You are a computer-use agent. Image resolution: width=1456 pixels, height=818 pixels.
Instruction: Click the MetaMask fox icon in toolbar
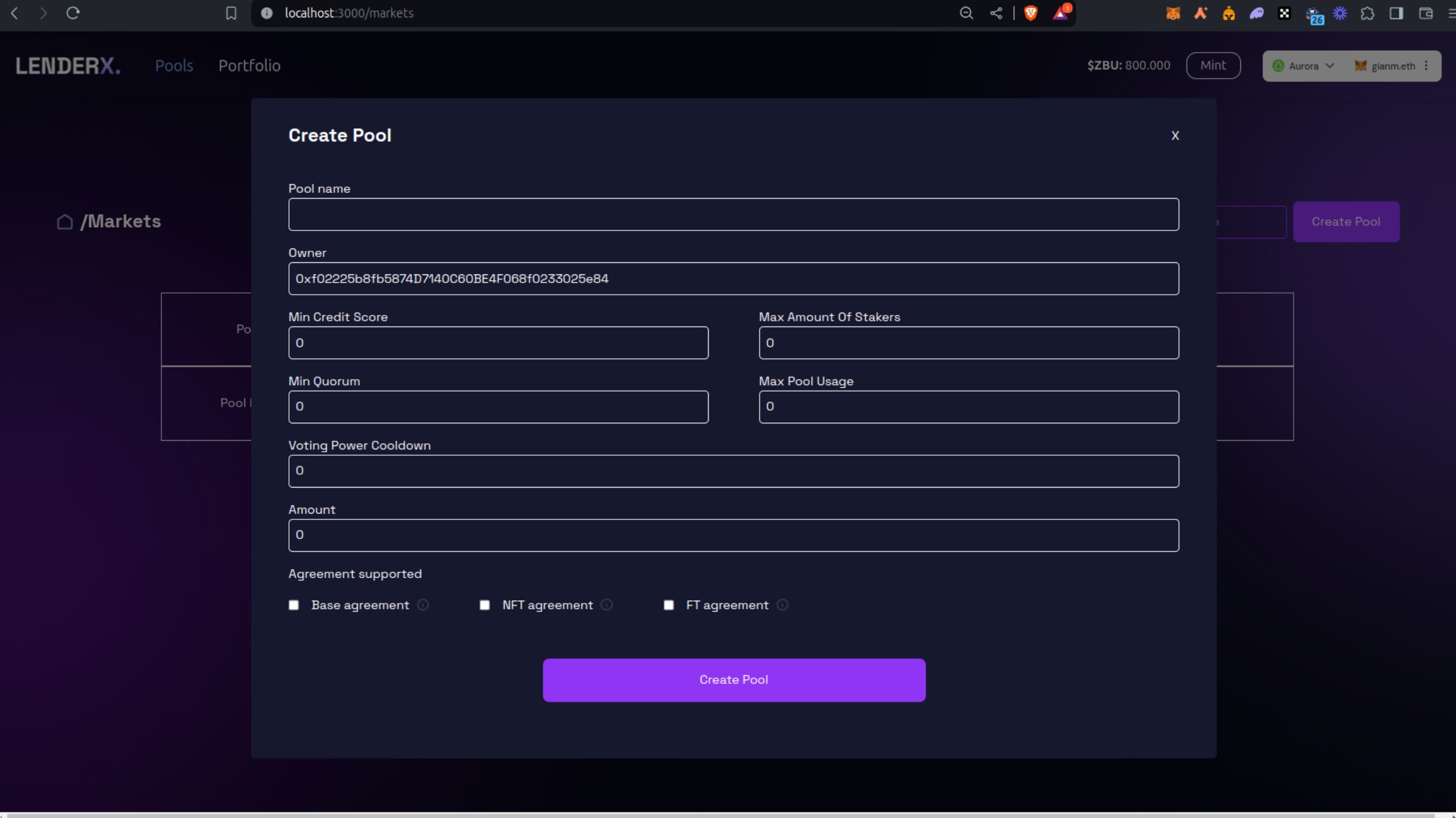(1172, 12)
